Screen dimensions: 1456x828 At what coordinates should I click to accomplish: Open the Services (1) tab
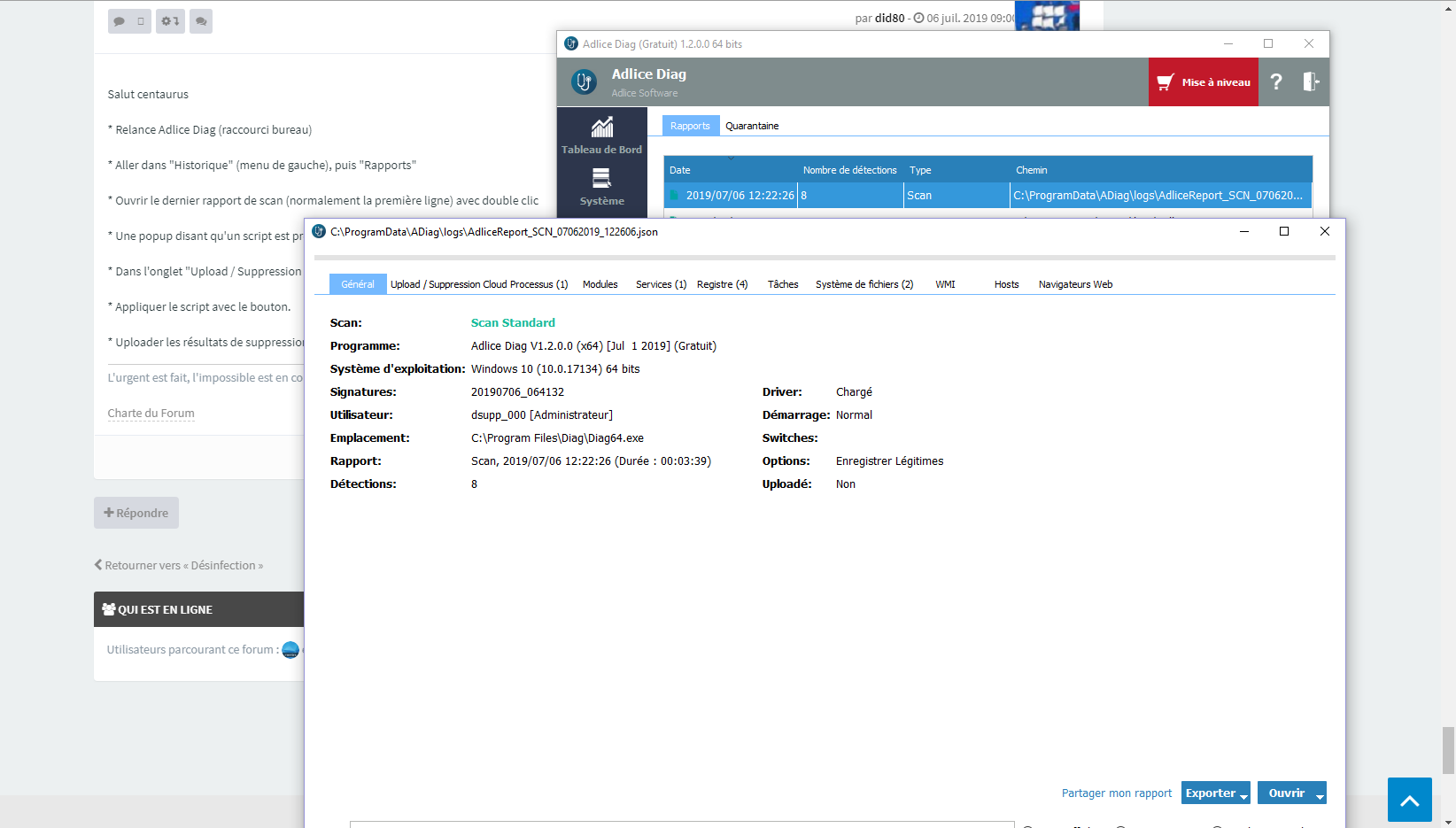(x=661, y=284)
